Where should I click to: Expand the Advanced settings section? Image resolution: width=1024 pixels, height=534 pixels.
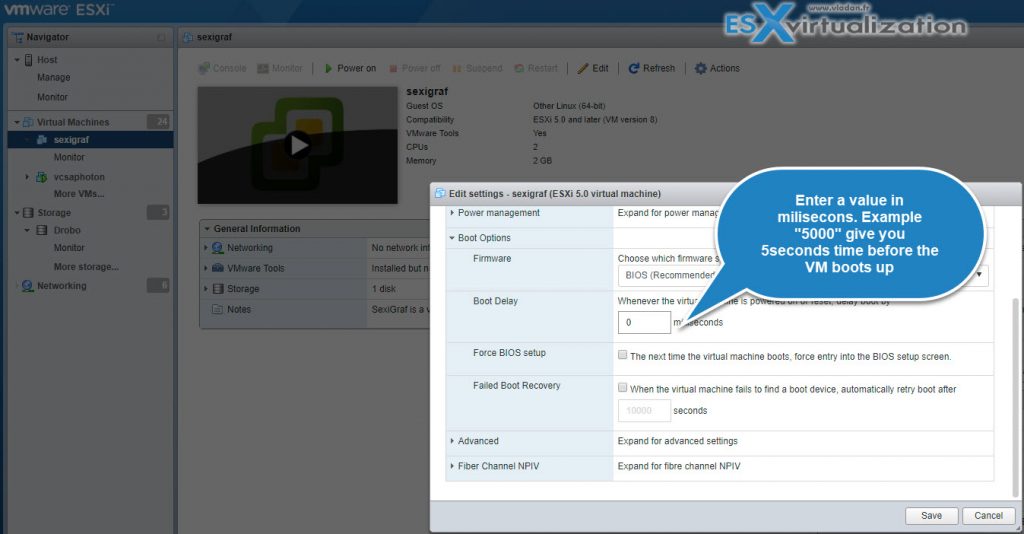(x=478, y=441)
